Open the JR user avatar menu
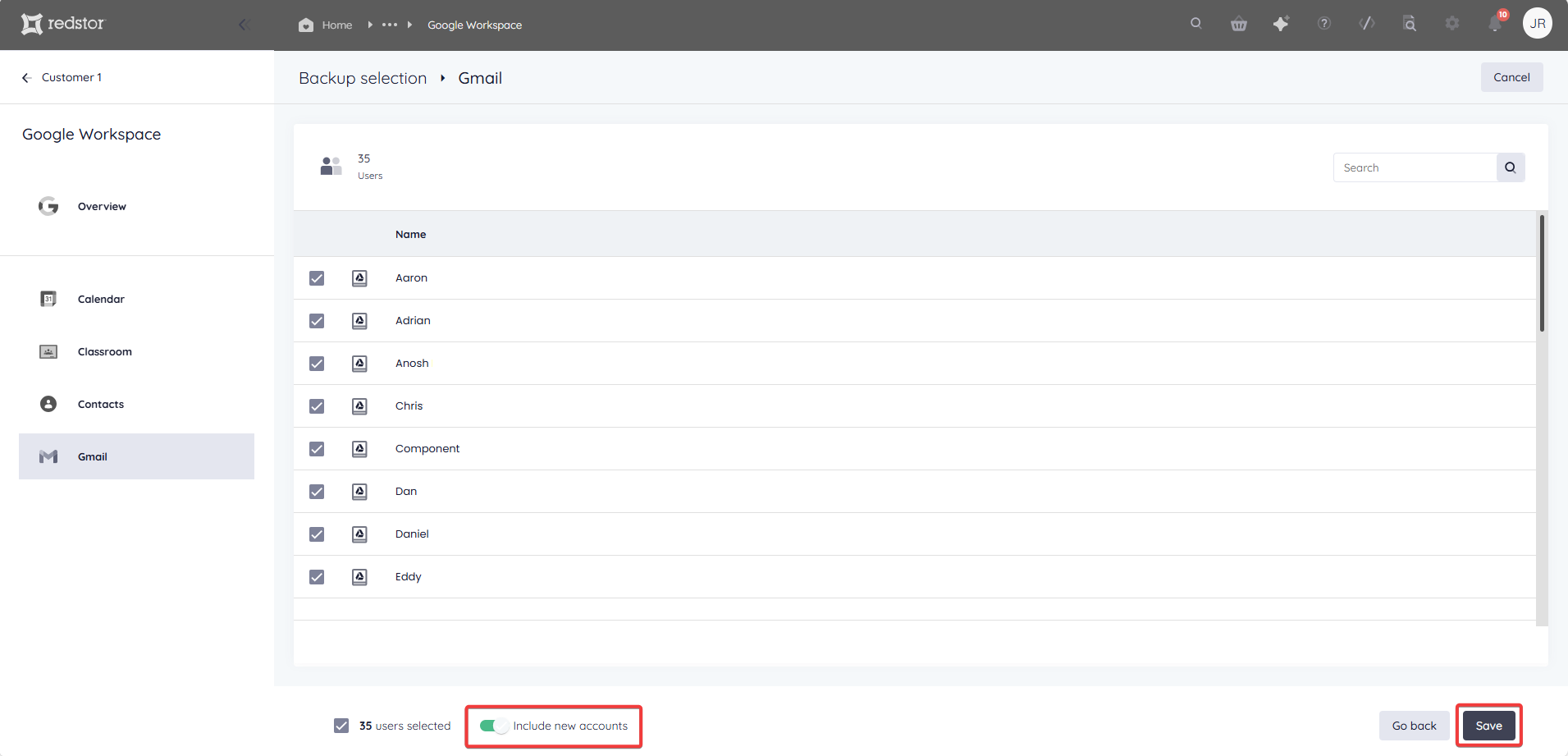Viewport: 1568px width, 756px height. pos(1538,23)
